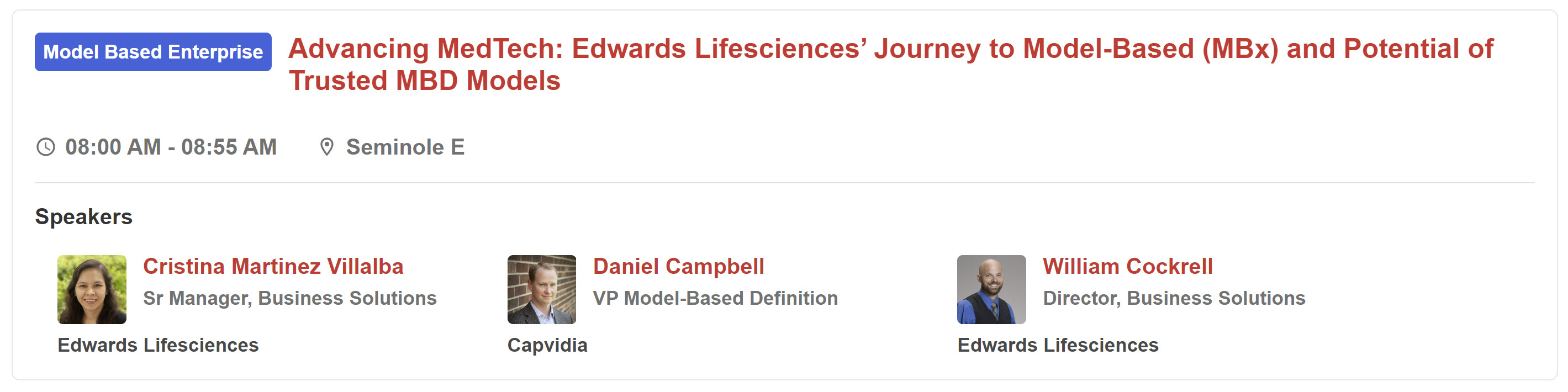
Task: Open William Cockrell's speaker profile link
Action: (1127, 266)
